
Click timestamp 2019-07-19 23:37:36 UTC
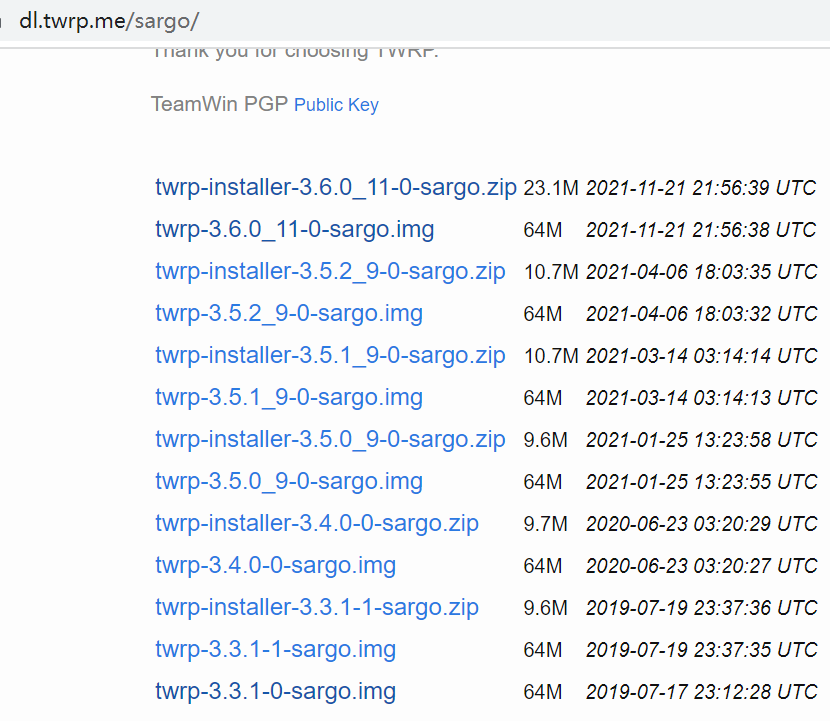(x=701, y=608)
